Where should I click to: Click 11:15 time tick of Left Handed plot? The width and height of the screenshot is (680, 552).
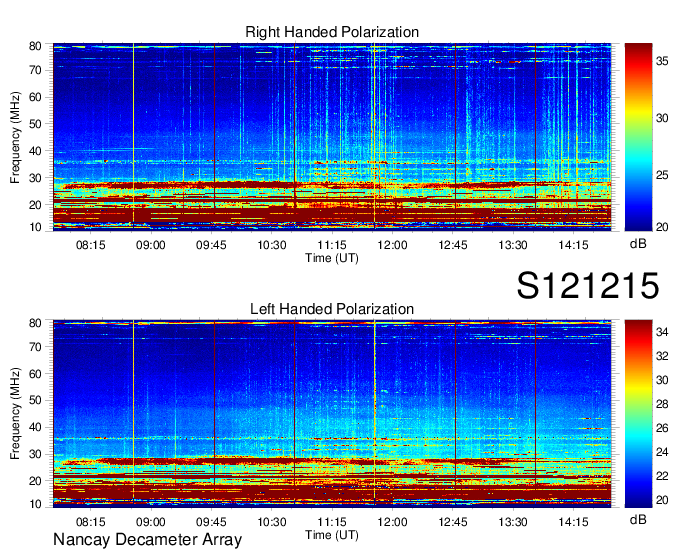pos(332,522)
